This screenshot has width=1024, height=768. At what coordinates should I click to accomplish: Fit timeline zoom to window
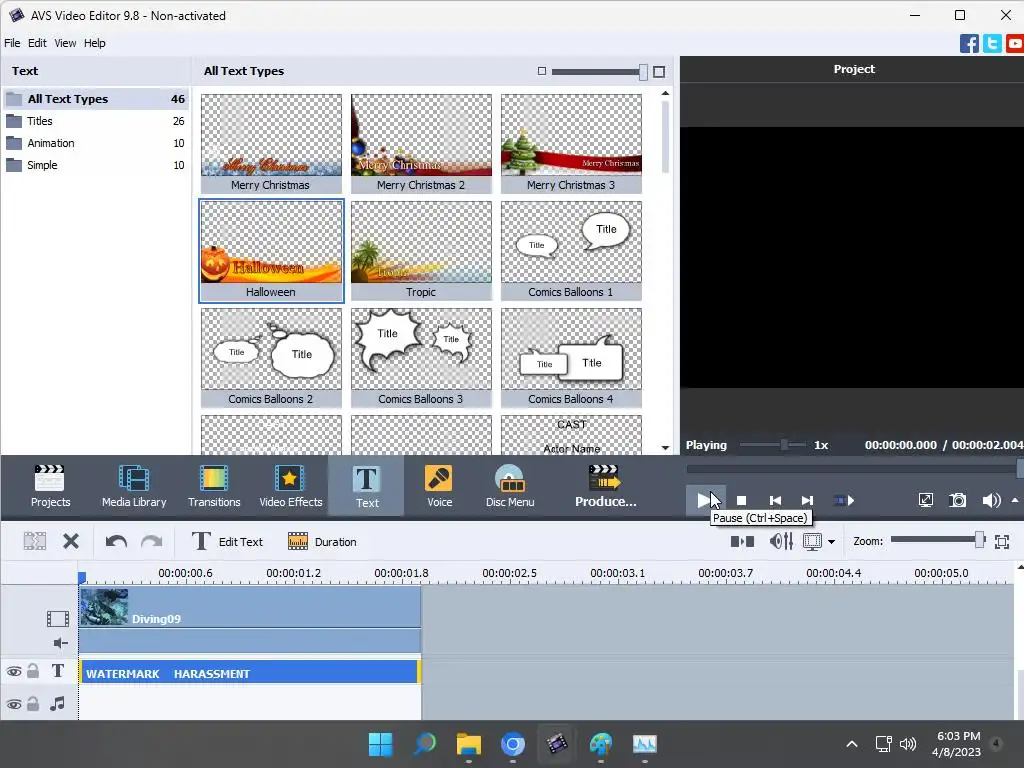[x=1002, y=541]
